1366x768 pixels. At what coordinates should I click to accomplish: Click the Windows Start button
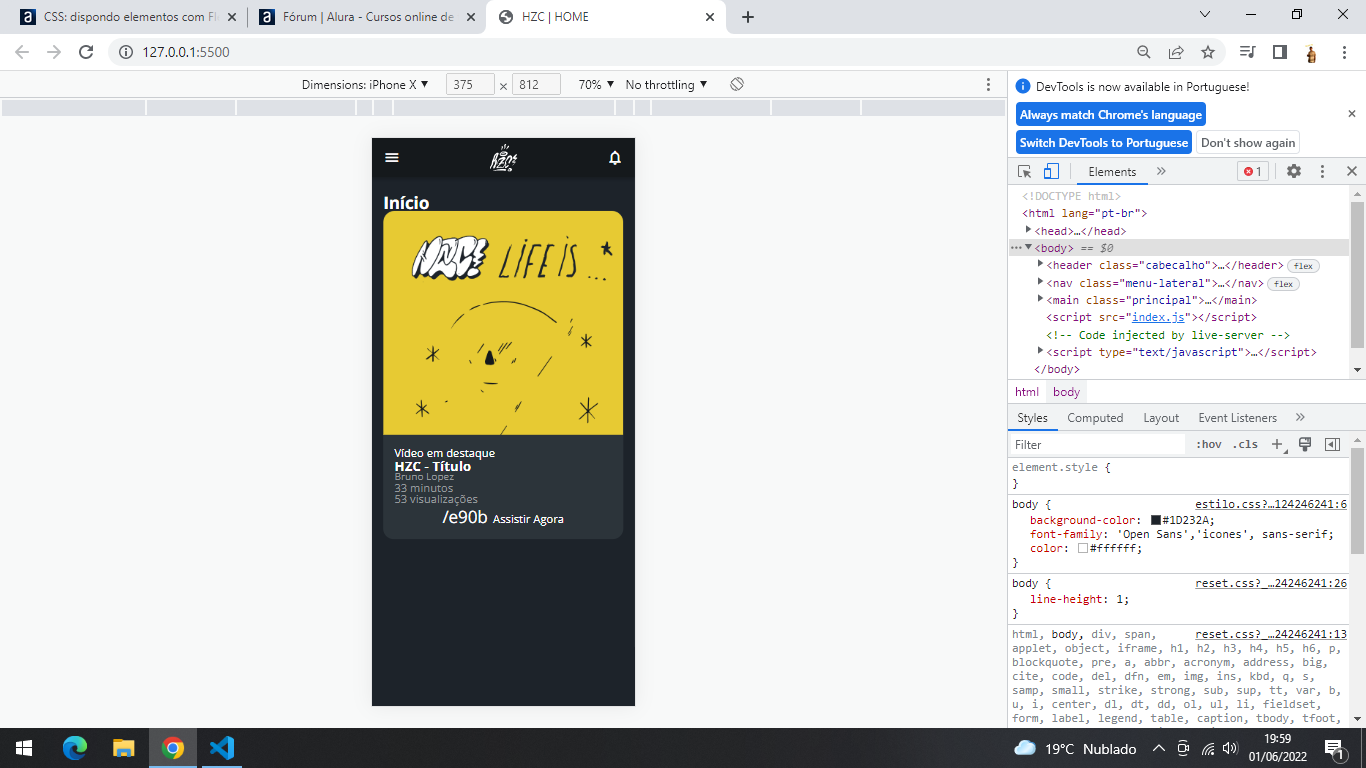[x=24, y=748]
